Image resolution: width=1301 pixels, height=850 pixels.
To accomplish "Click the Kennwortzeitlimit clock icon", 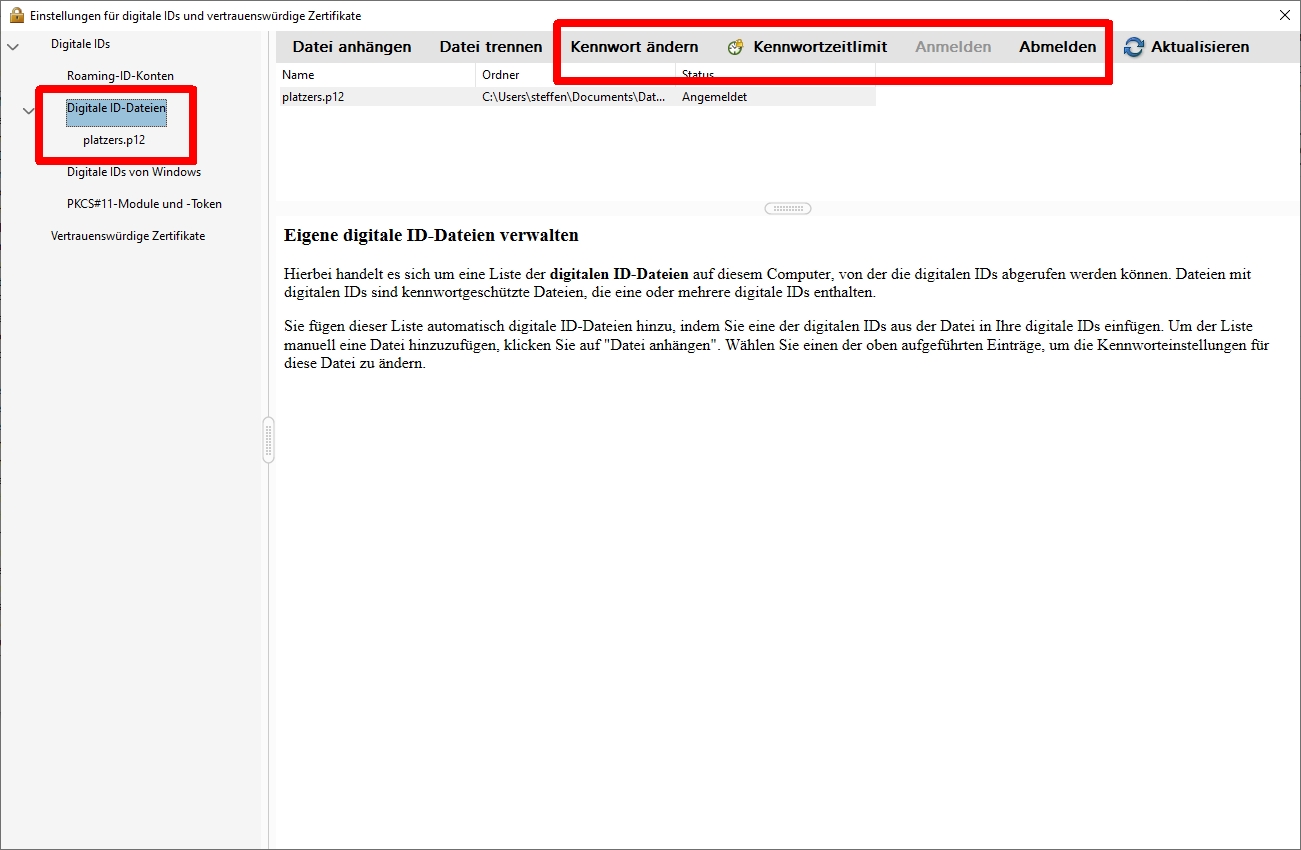I will [x=736, y=47].
